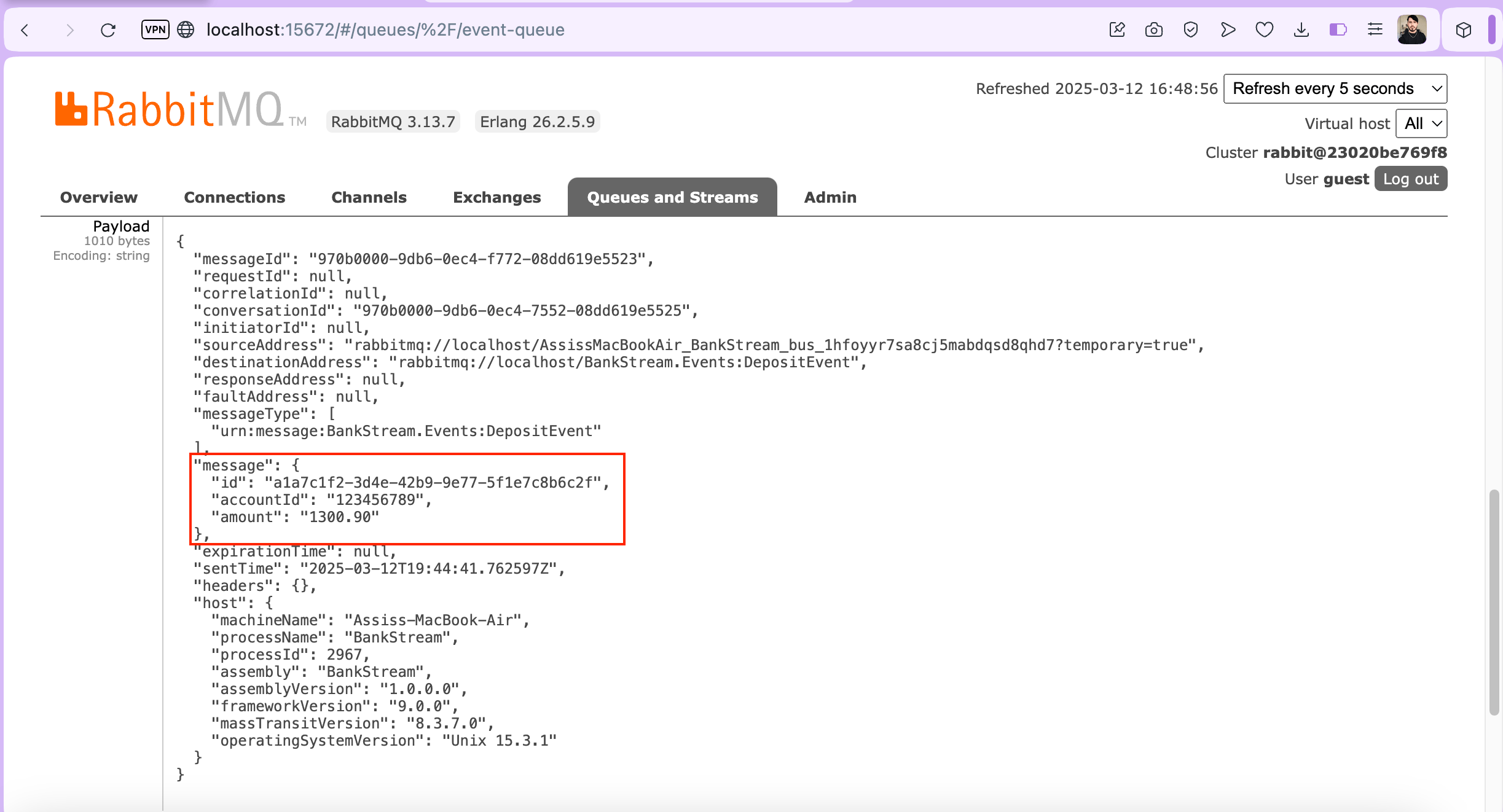Open the VPN badge in address bar
1503x812 pixels.
(155, 29)
